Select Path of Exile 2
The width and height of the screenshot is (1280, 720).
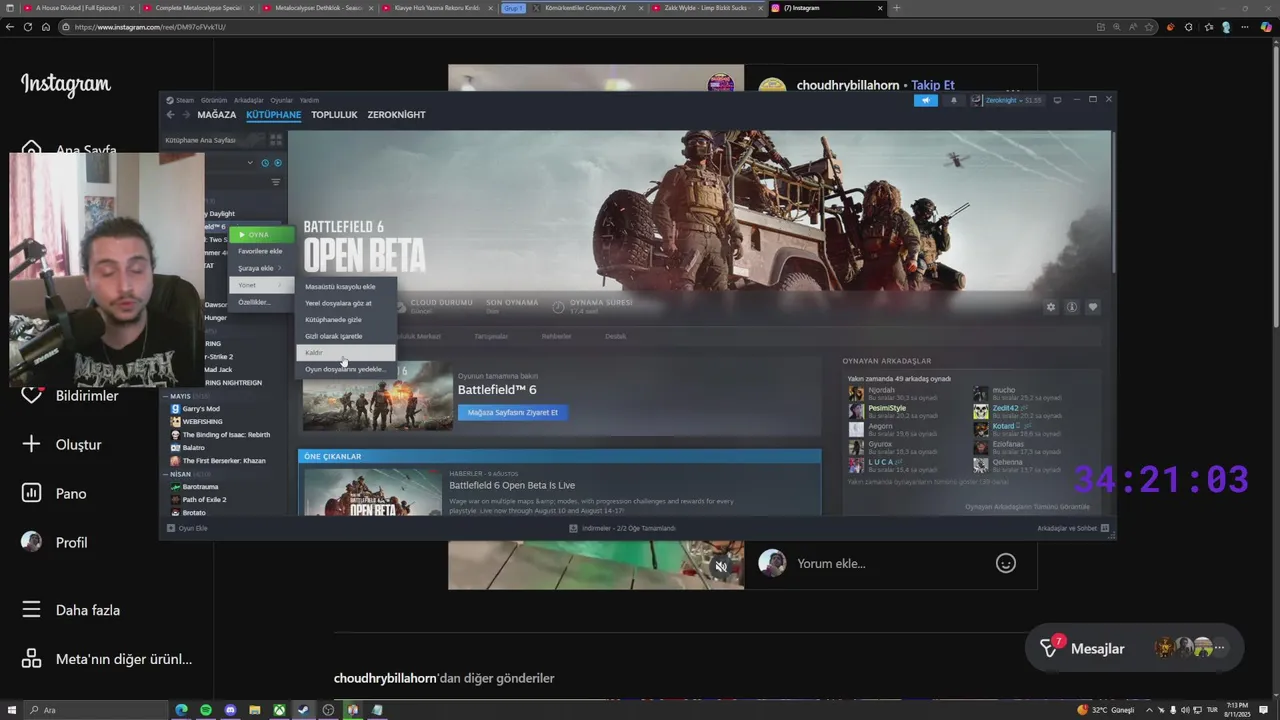204,500
